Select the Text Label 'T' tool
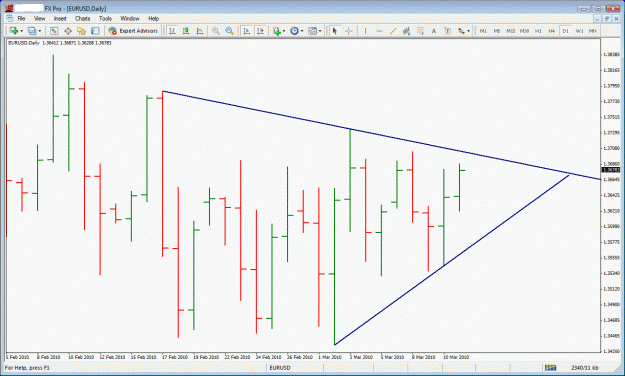625x376 pixels. click(x=447, y=31)
